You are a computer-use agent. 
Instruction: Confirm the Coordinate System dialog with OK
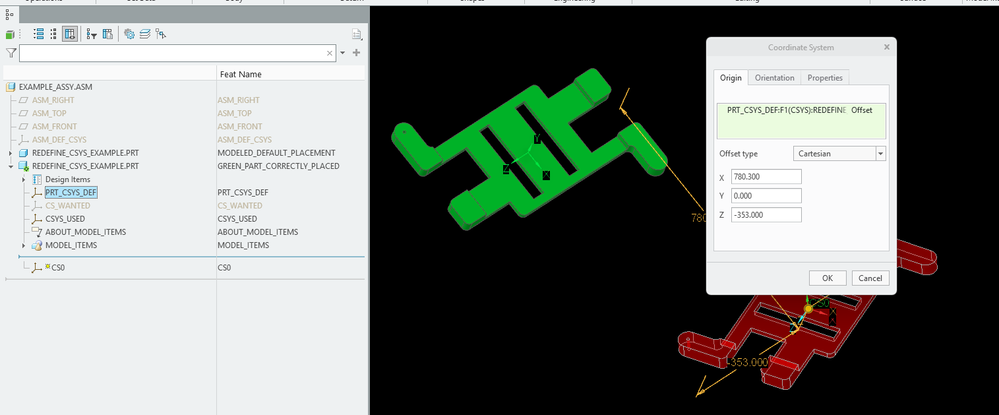click(x=827, y=278)
